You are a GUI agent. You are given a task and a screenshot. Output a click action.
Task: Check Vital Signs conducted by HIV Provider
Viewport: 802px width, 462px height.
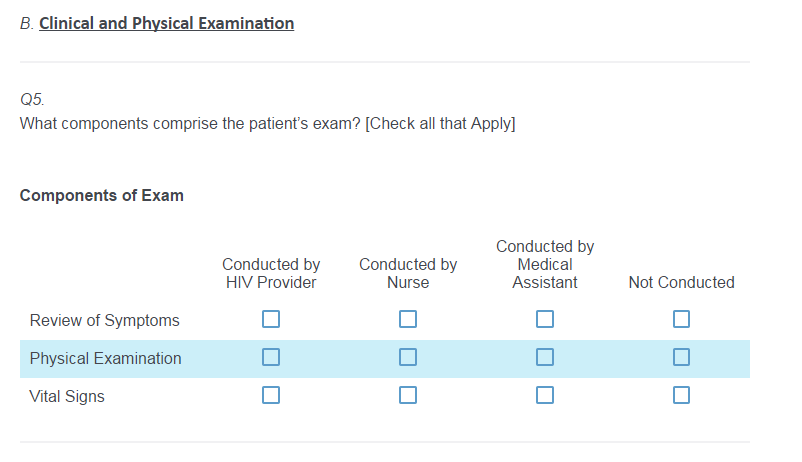point(271,396)
